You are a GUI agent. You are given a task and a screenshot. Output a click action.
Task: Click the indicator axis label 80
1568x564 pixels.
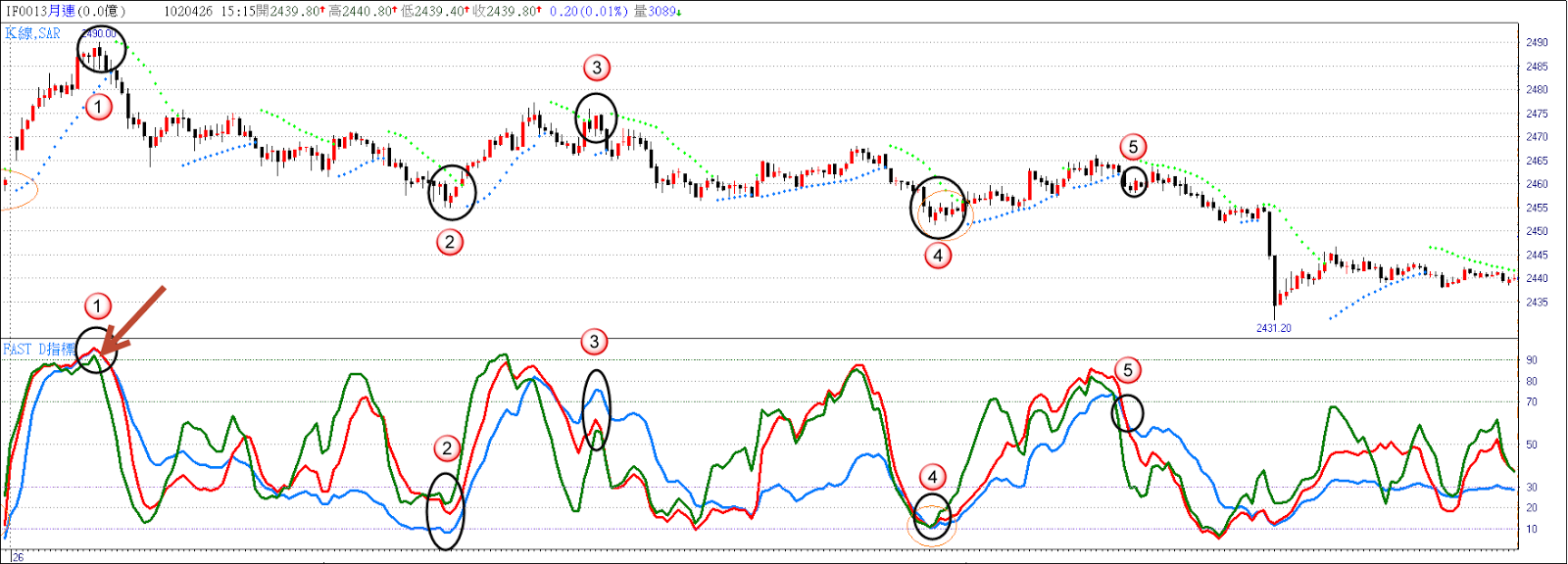1532,381
